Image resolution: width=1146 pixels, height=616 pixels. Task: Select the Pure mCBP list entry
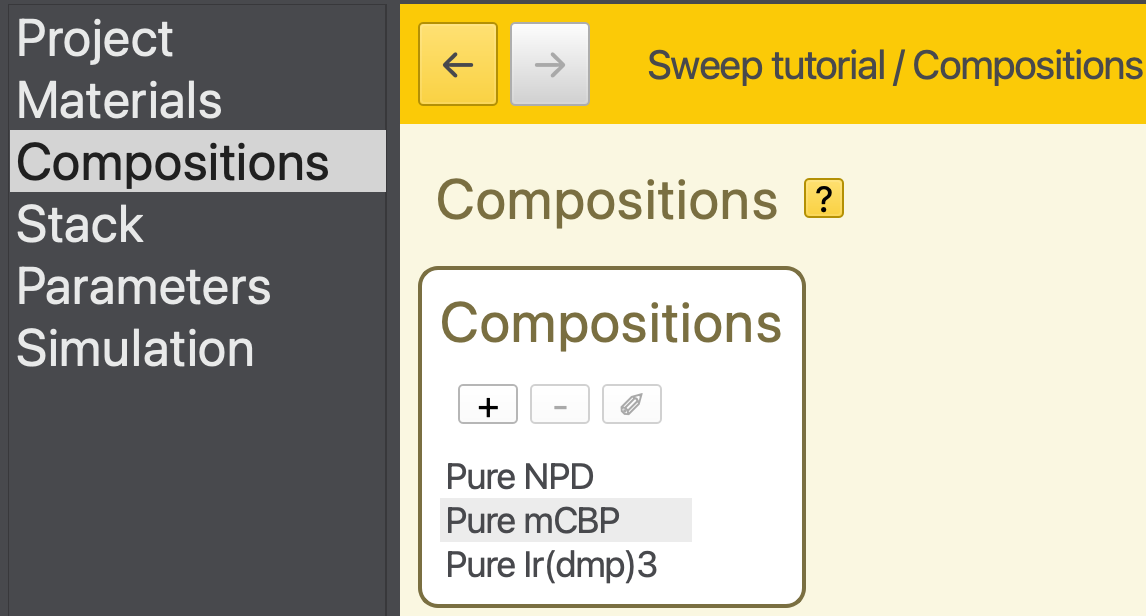[533, 521]
